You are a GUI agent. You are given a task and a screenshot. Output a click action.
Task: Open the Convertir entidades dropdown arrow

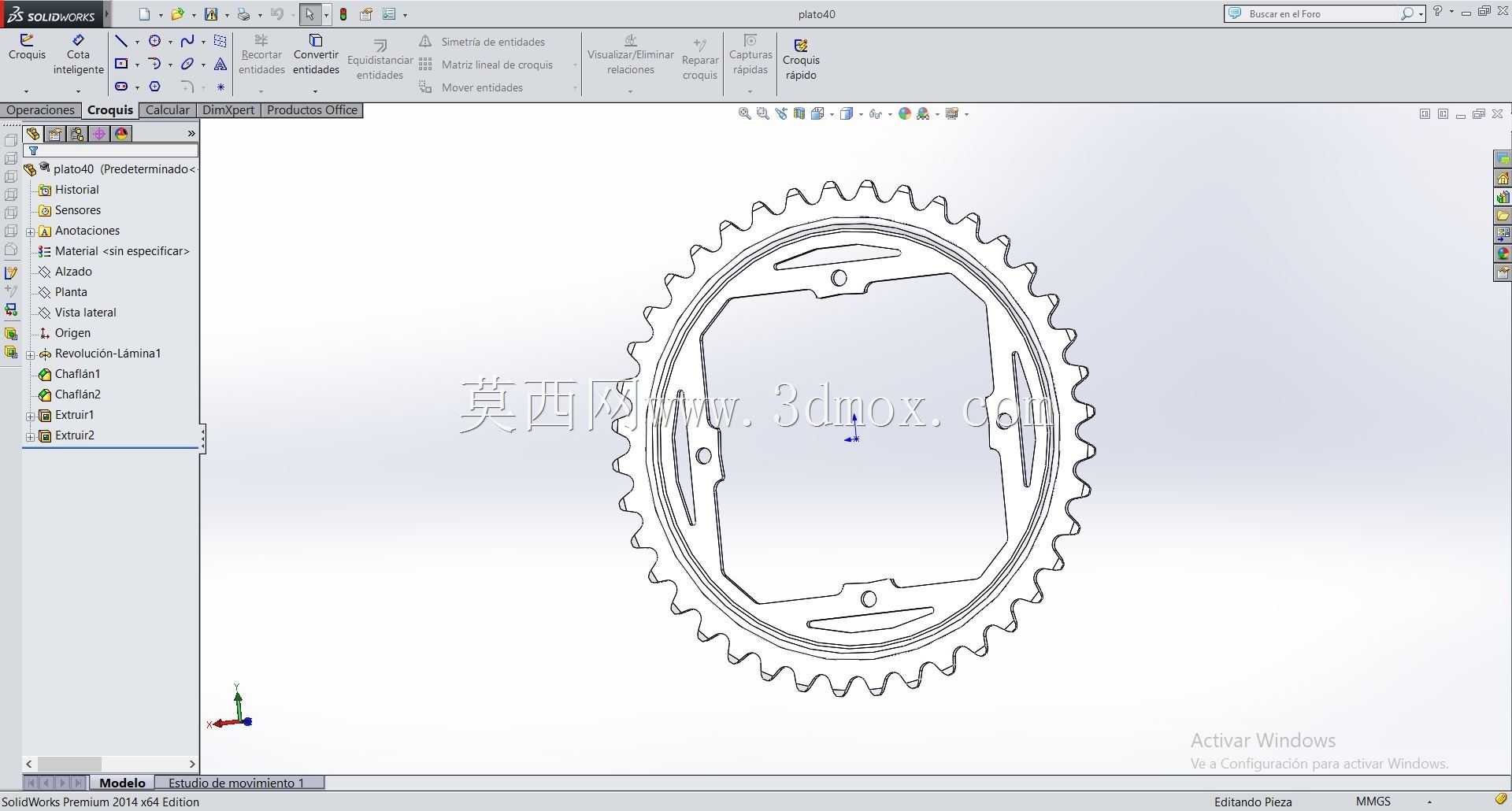click(315, 91)
